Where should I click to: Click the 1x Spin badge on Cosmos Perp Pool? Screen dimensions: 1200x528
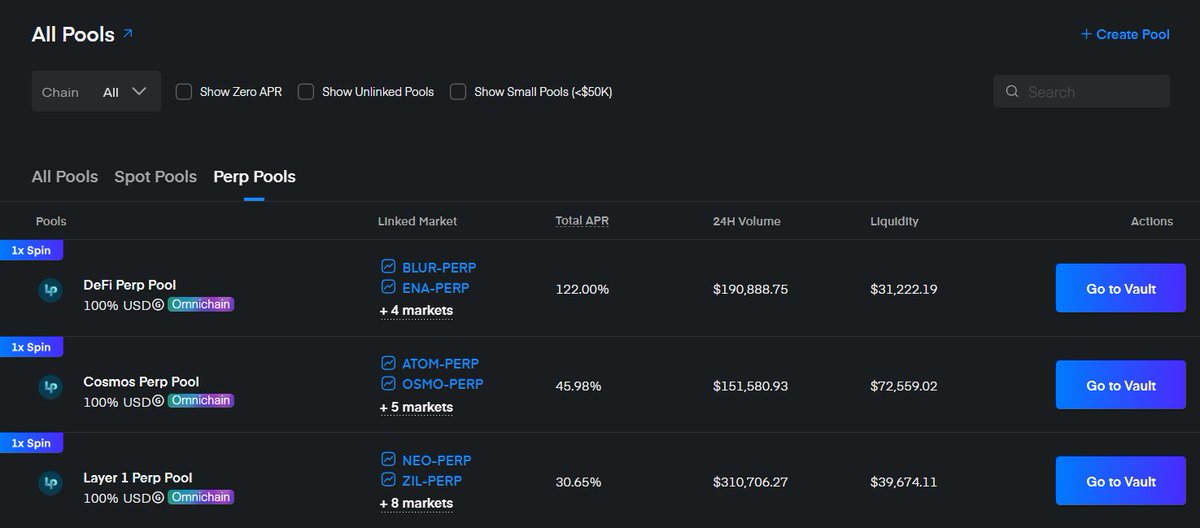coord(32,347)
